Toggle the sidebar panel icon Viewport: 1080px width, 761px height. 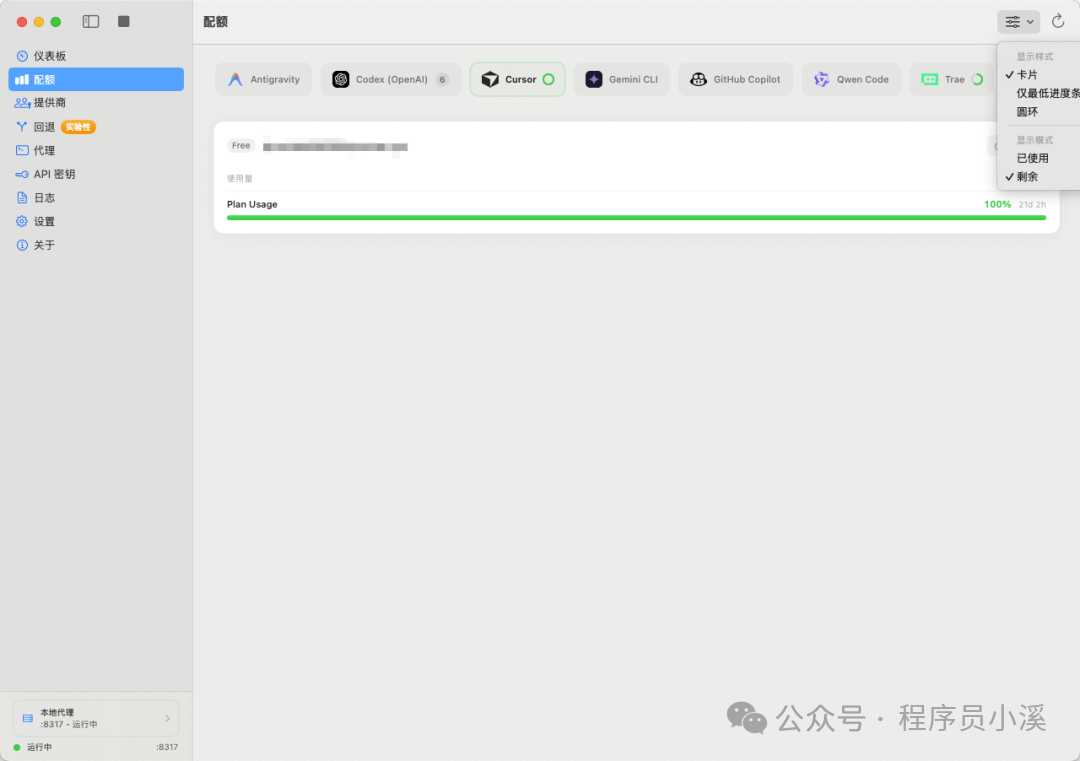click(x=91, y=21)
